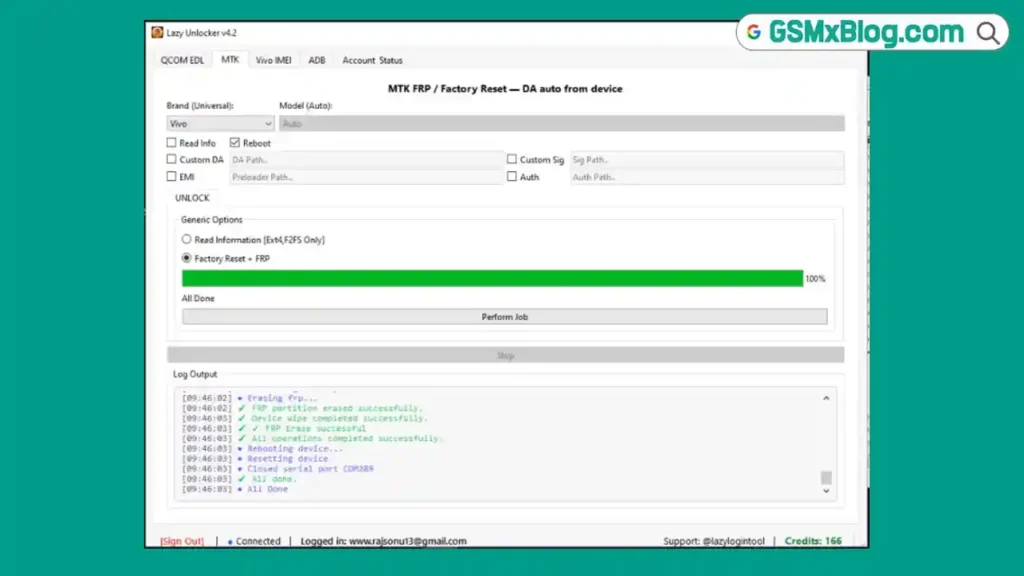Click the Sign Out link

click(x=182, y=541)
